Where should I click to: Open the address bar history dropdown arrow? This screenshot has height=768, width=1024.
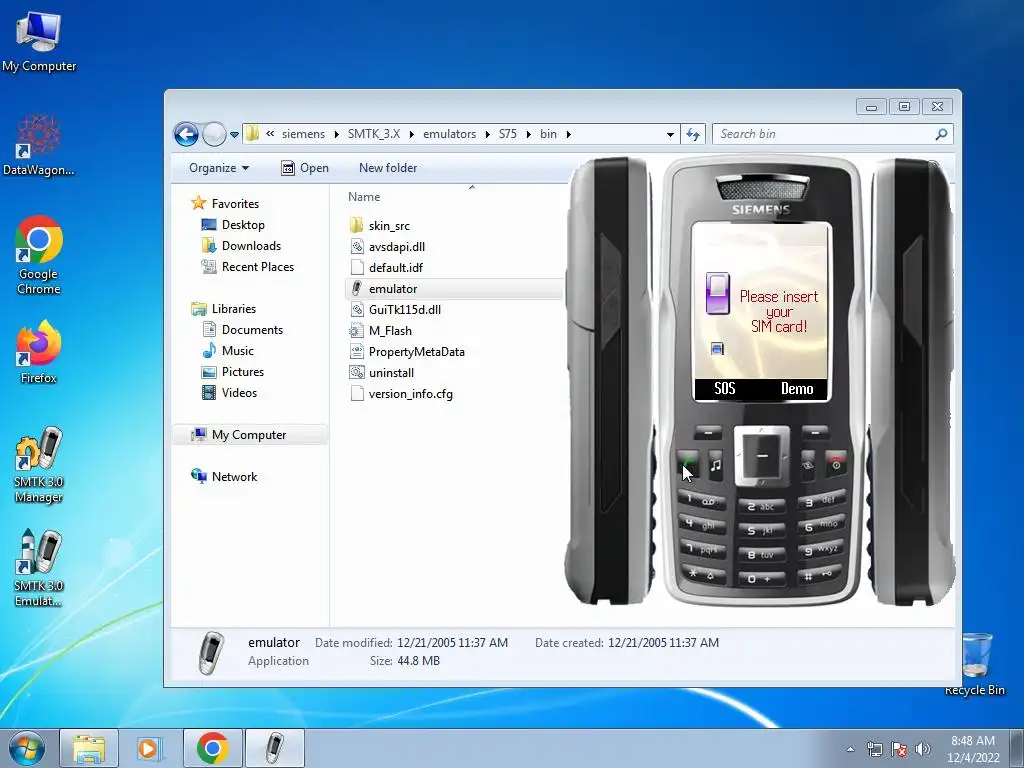pyautogui.click(x=670, y=135)
